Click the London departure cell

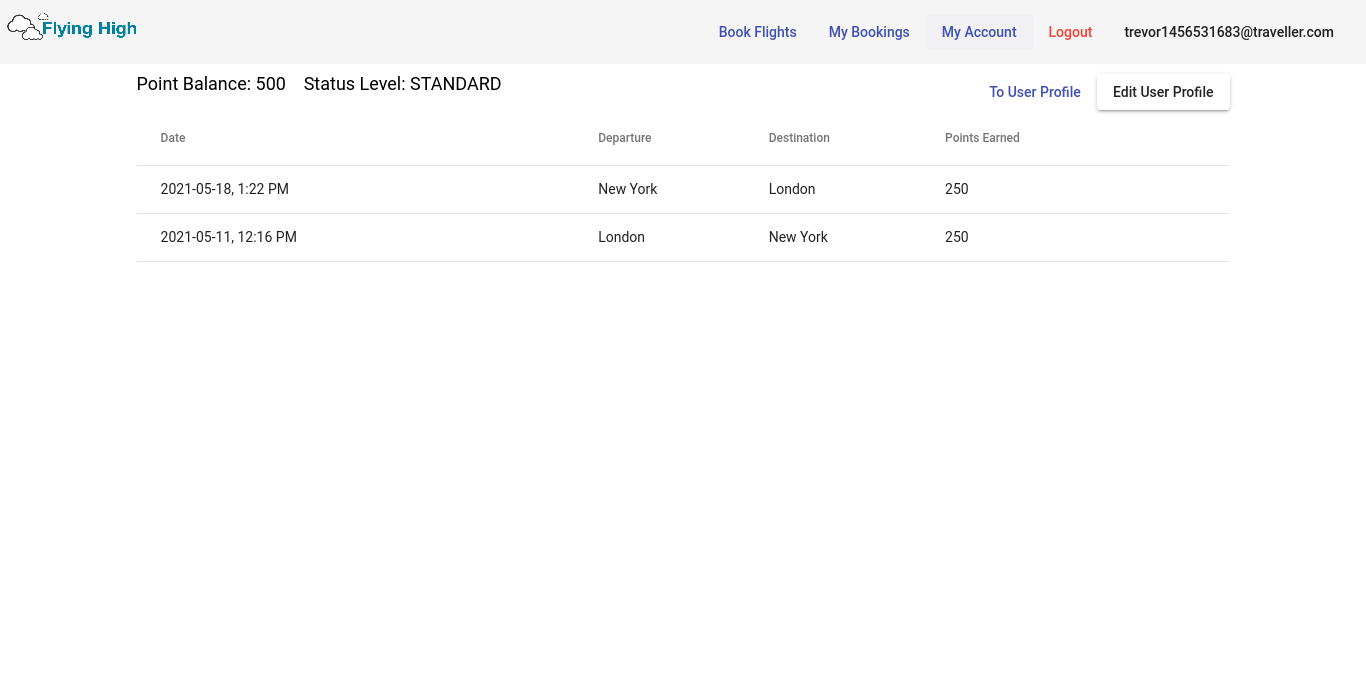click(621, 237)
